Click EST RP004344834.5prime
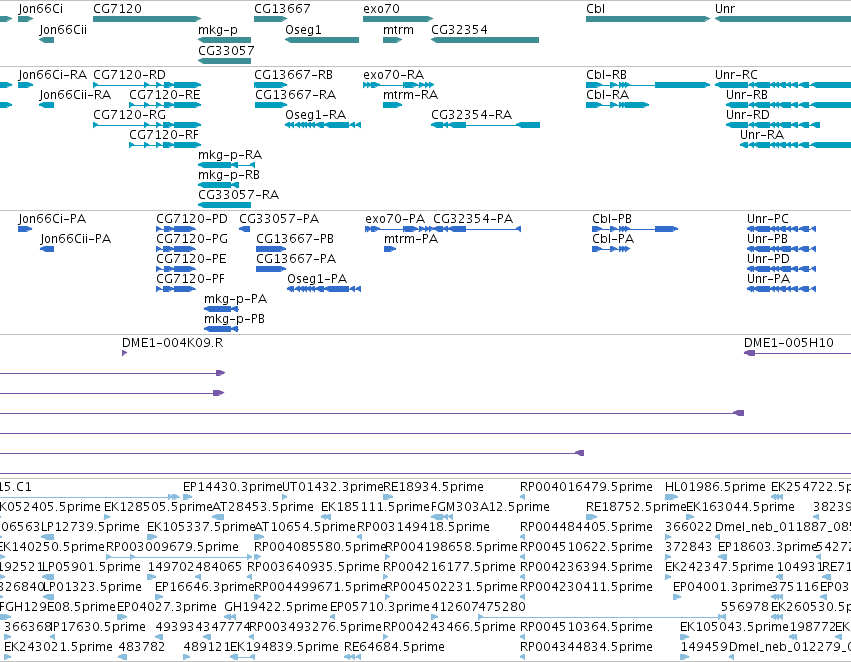The image size is (851, 662). click(x=586, y=647)
